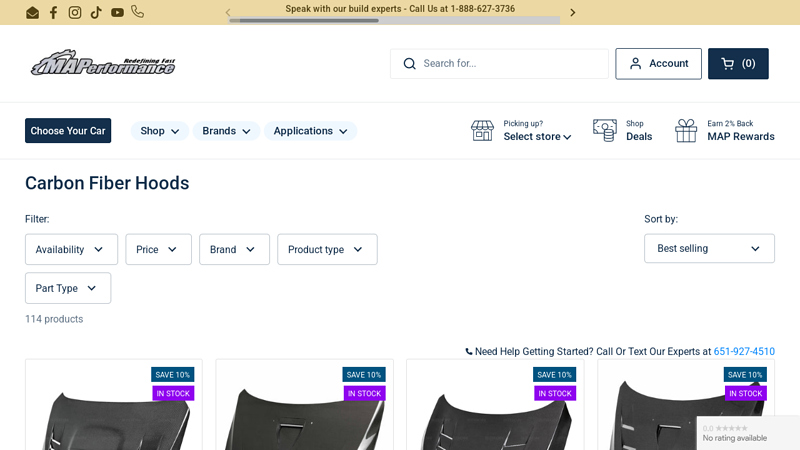Screen dimensions: 800x450
Task: Call the 651-927-4510 phone link
Action: 743,352
